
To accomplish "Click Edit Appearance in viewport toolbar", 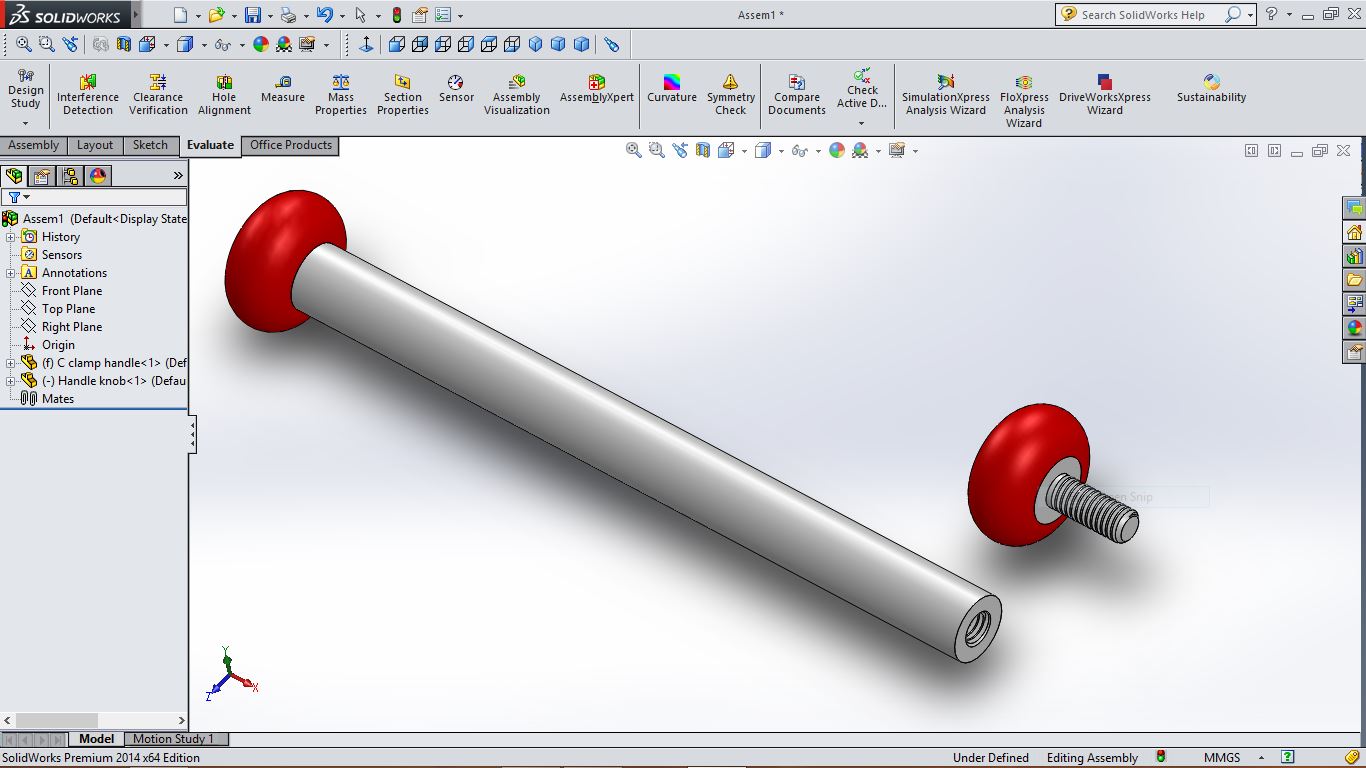I will [x=836, y=150].
